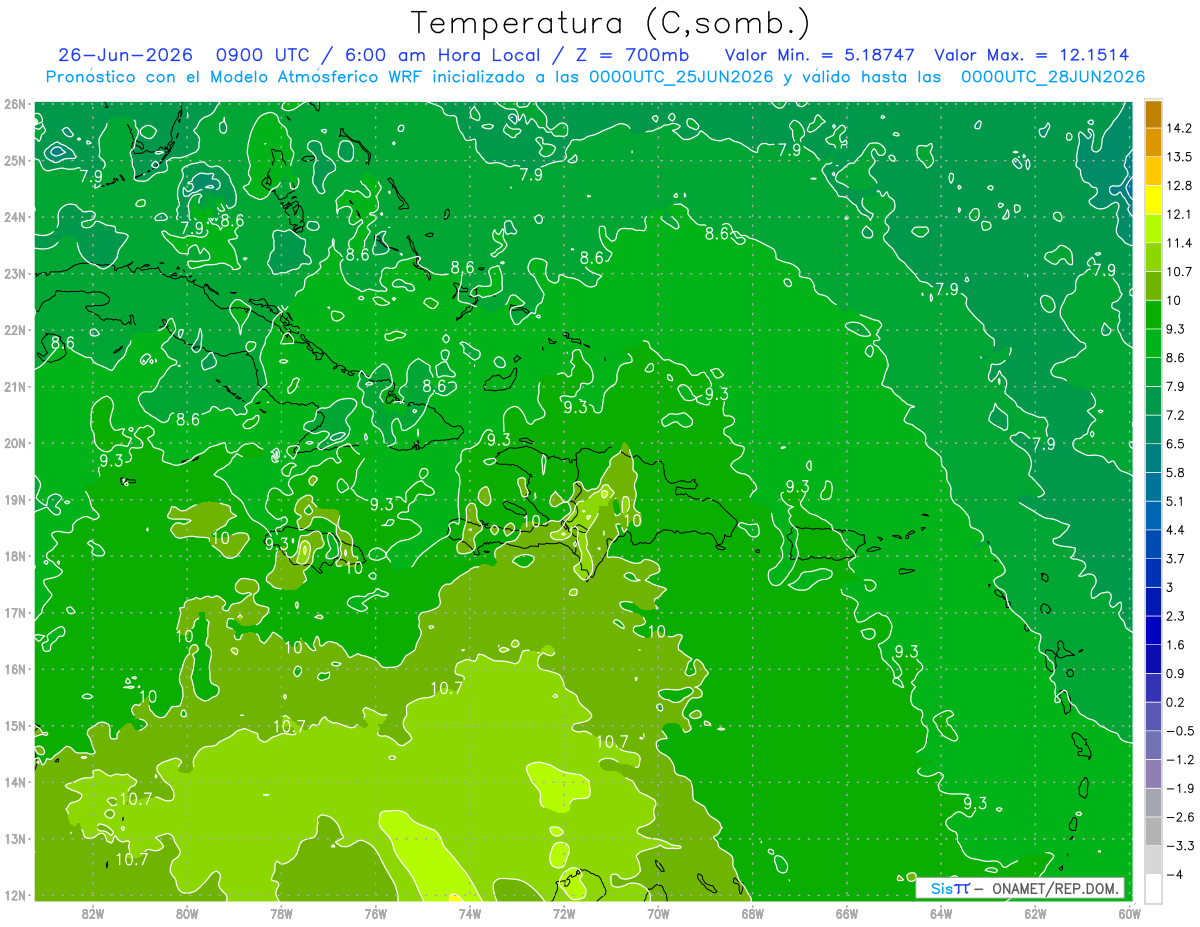
Task: Click the '74W' longitude axis label
Action: [x=470, y=913]
